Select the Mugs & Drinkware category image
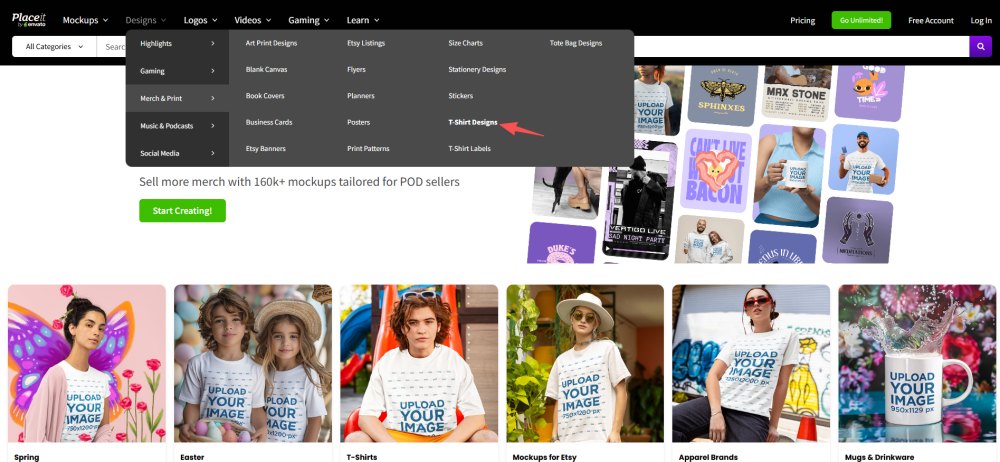This screenshot has height=462, width=1000. (917, 363)
